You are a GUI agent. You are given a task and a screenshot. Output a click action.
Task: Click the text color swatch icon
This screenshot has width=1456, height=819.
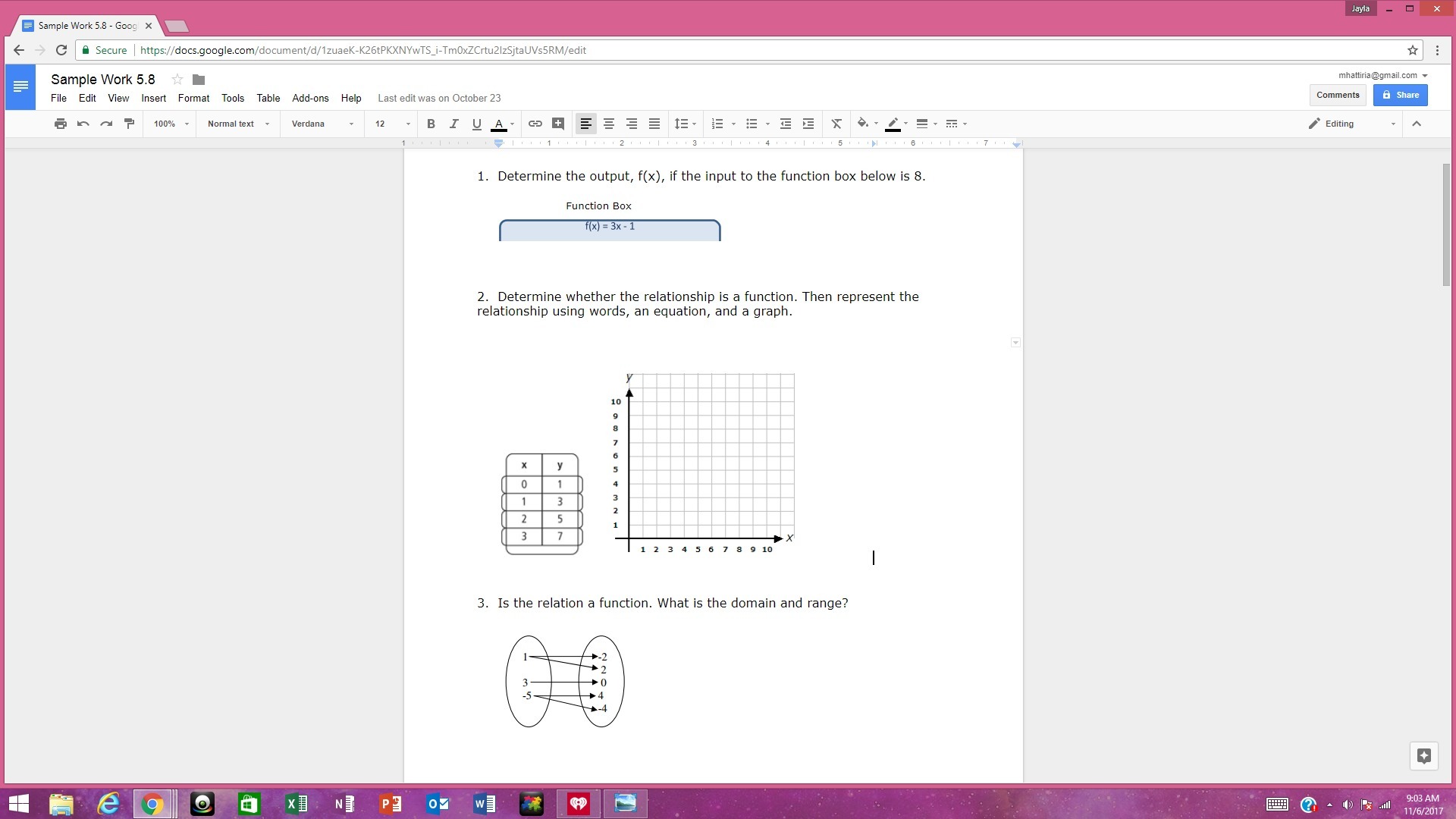coord(499,124)
